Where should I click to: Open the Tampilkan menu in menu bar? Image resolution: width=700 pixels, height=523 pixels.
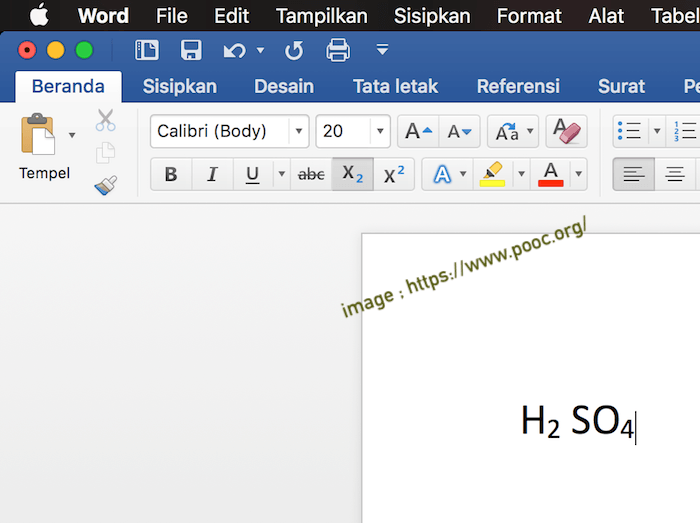click(x=321, y=16)
